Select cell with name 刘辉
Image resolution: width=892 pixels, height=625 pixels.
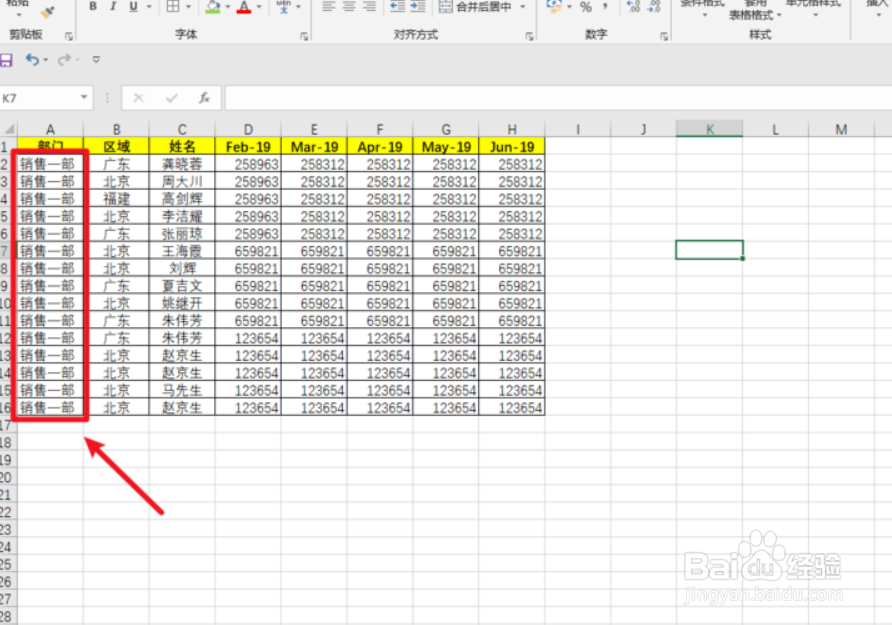click(x=182, y=268)
